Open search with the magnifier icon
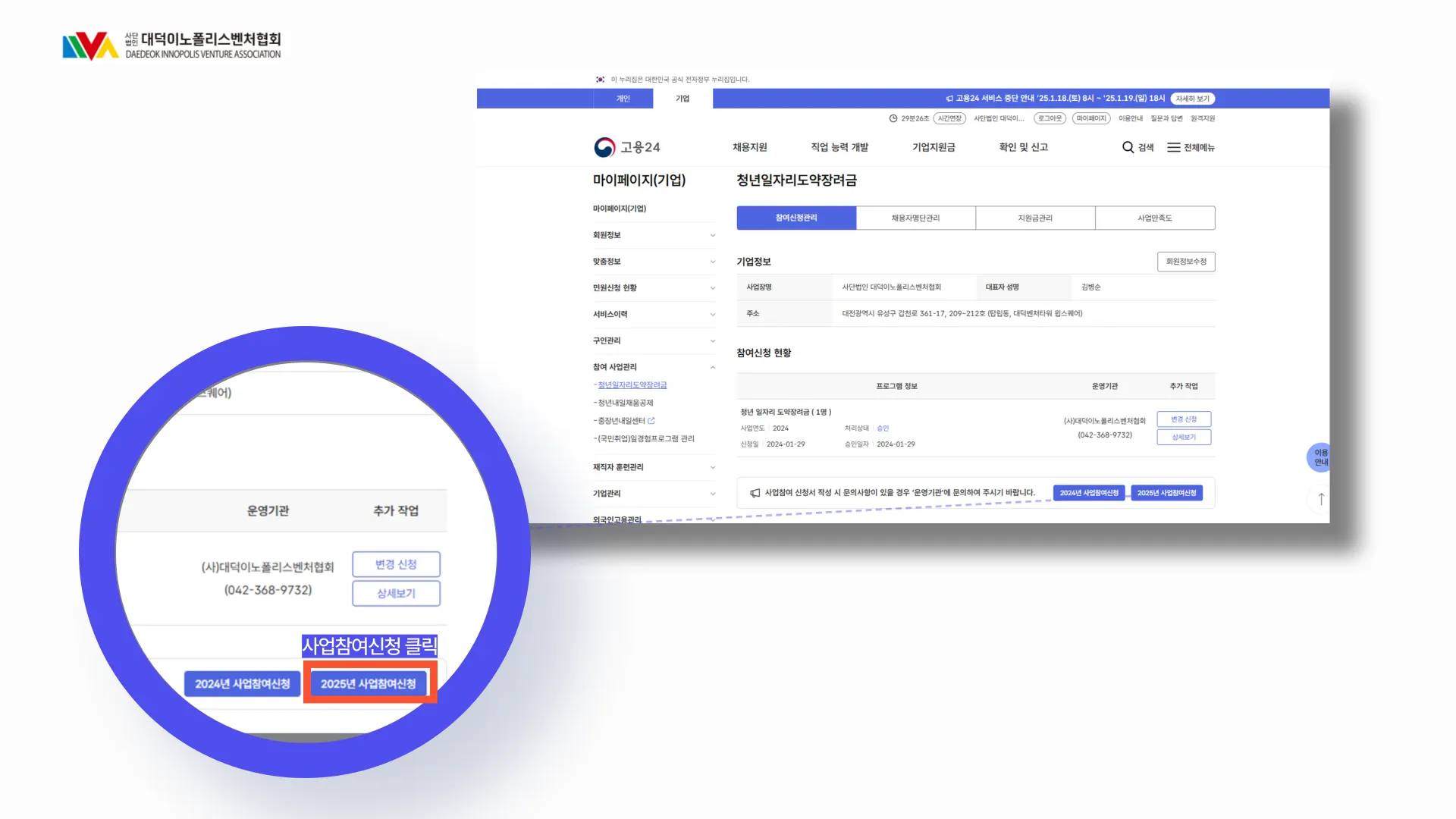1456x819 pixels. (x=1128, y=147)
